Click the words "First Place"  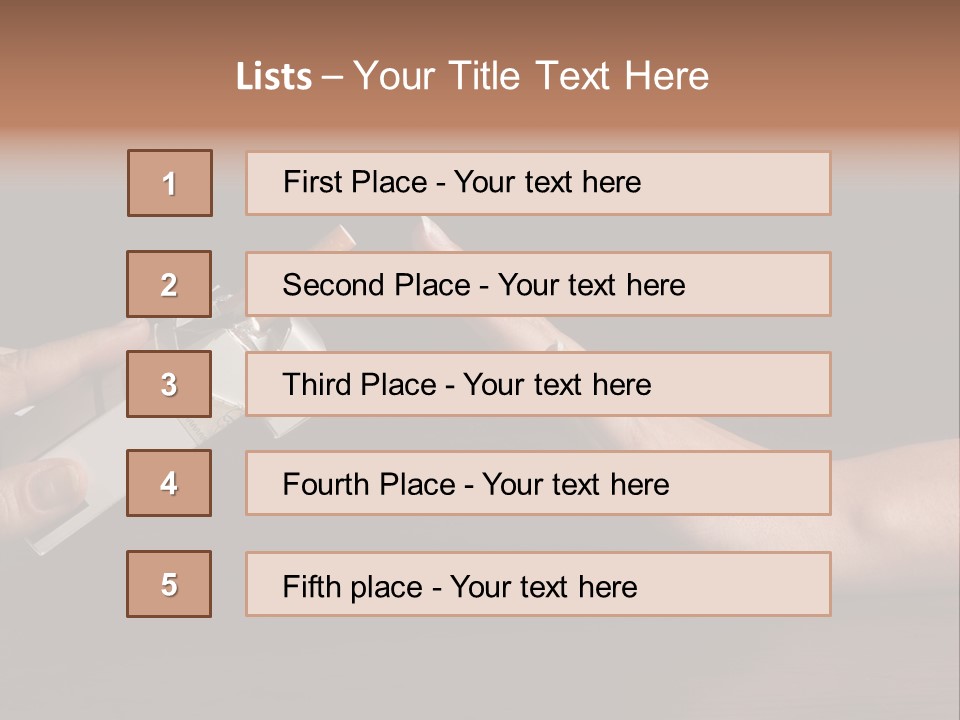click(x=356, y=182)
